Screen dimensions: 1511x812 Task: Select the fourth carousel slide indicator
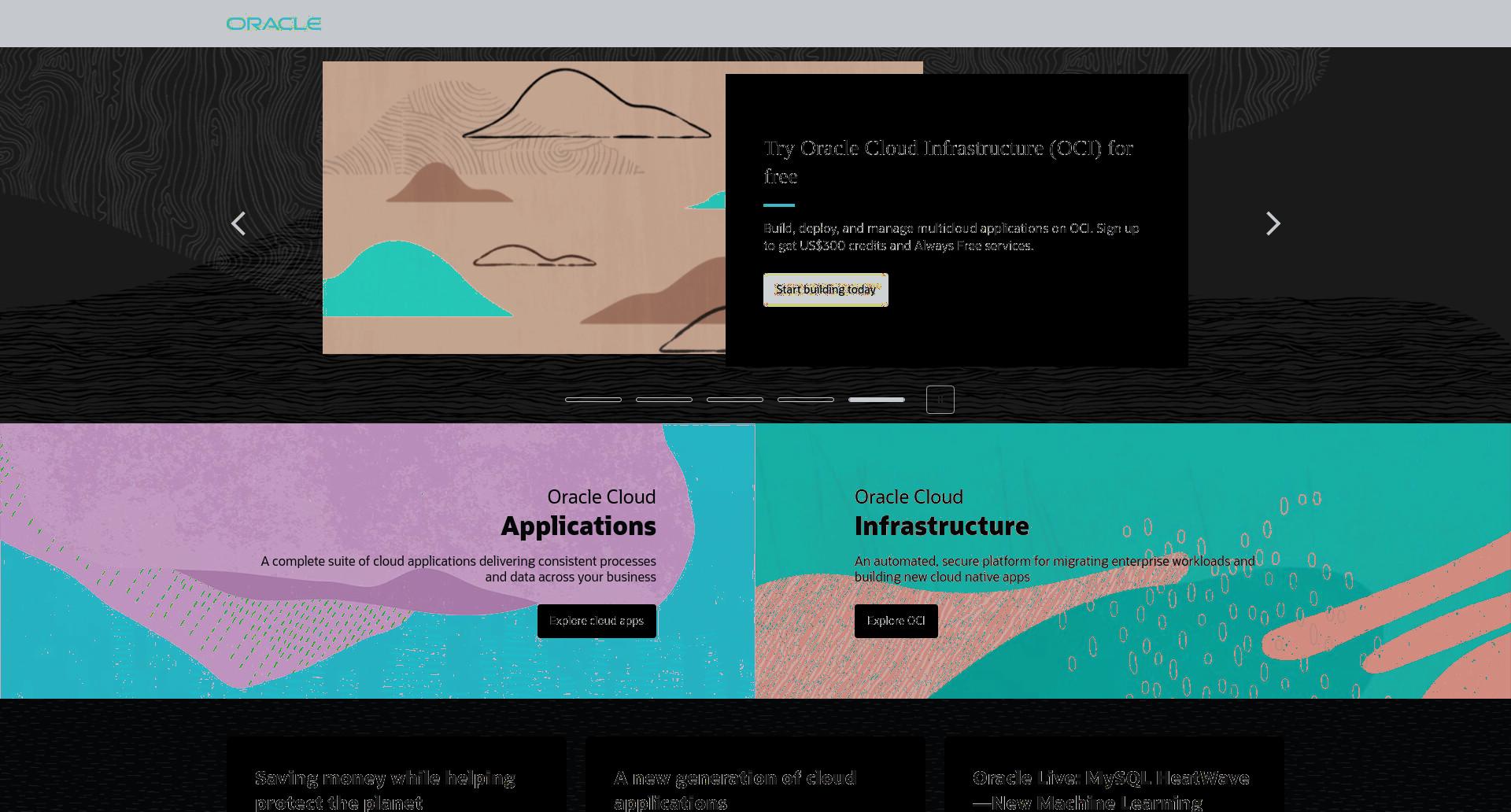pos(806,400)
